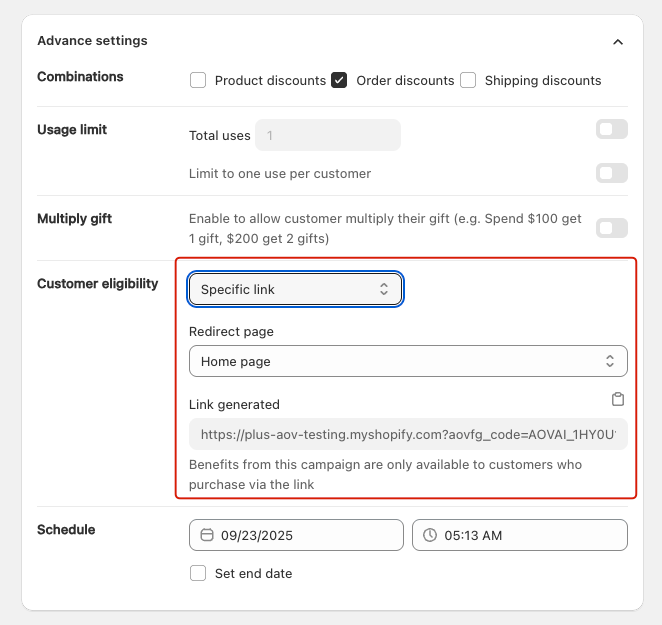The height and width of the screenshot is (625, 662).
Task: Toggle the Total uses limit switch
Action: [612, 129]
